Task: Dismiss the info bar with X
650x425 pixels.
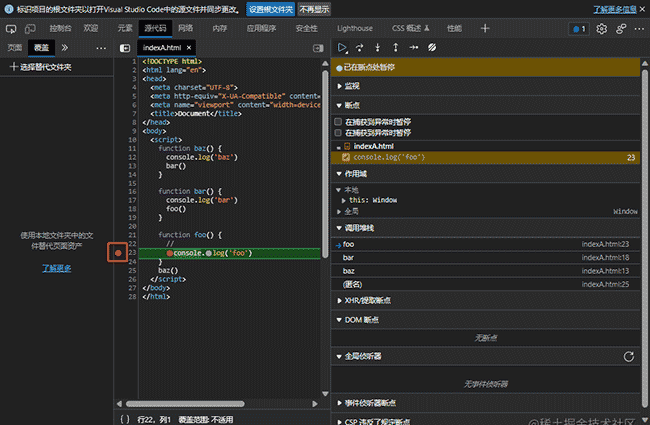Action: point(642,9)
